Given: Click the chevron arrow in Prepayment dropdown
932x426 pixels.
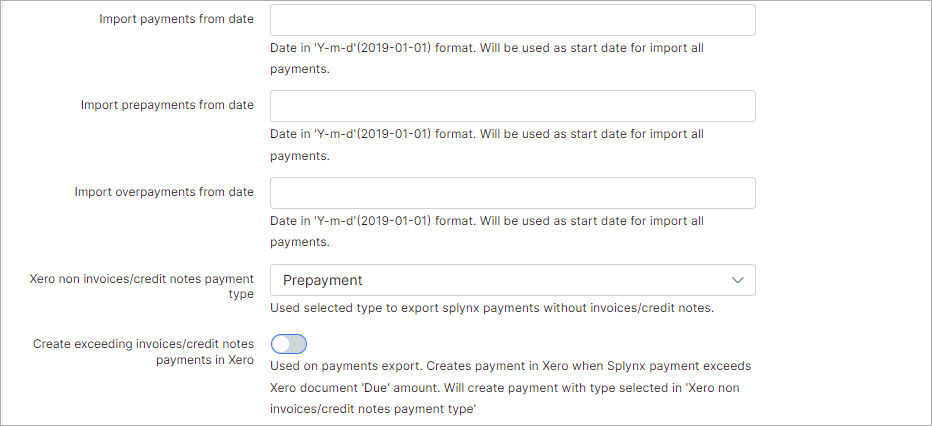Looking at the screenshot, I should (738, 280).
